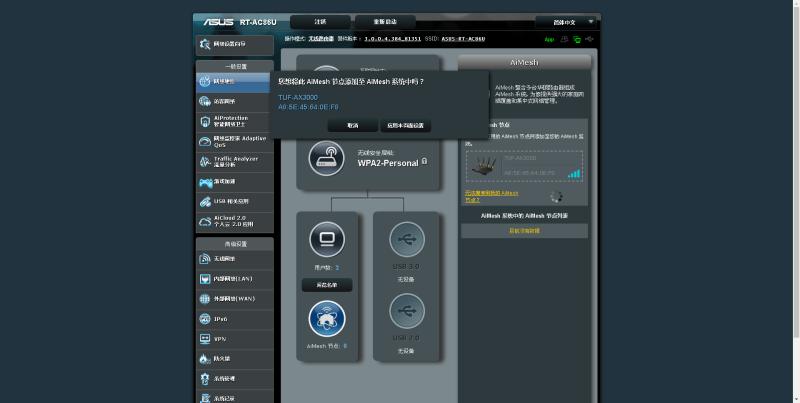This screenshot has width=800, height=403.
Task: Click the wireless router icon beside WPA2-Personal
Action: [327, 158]
